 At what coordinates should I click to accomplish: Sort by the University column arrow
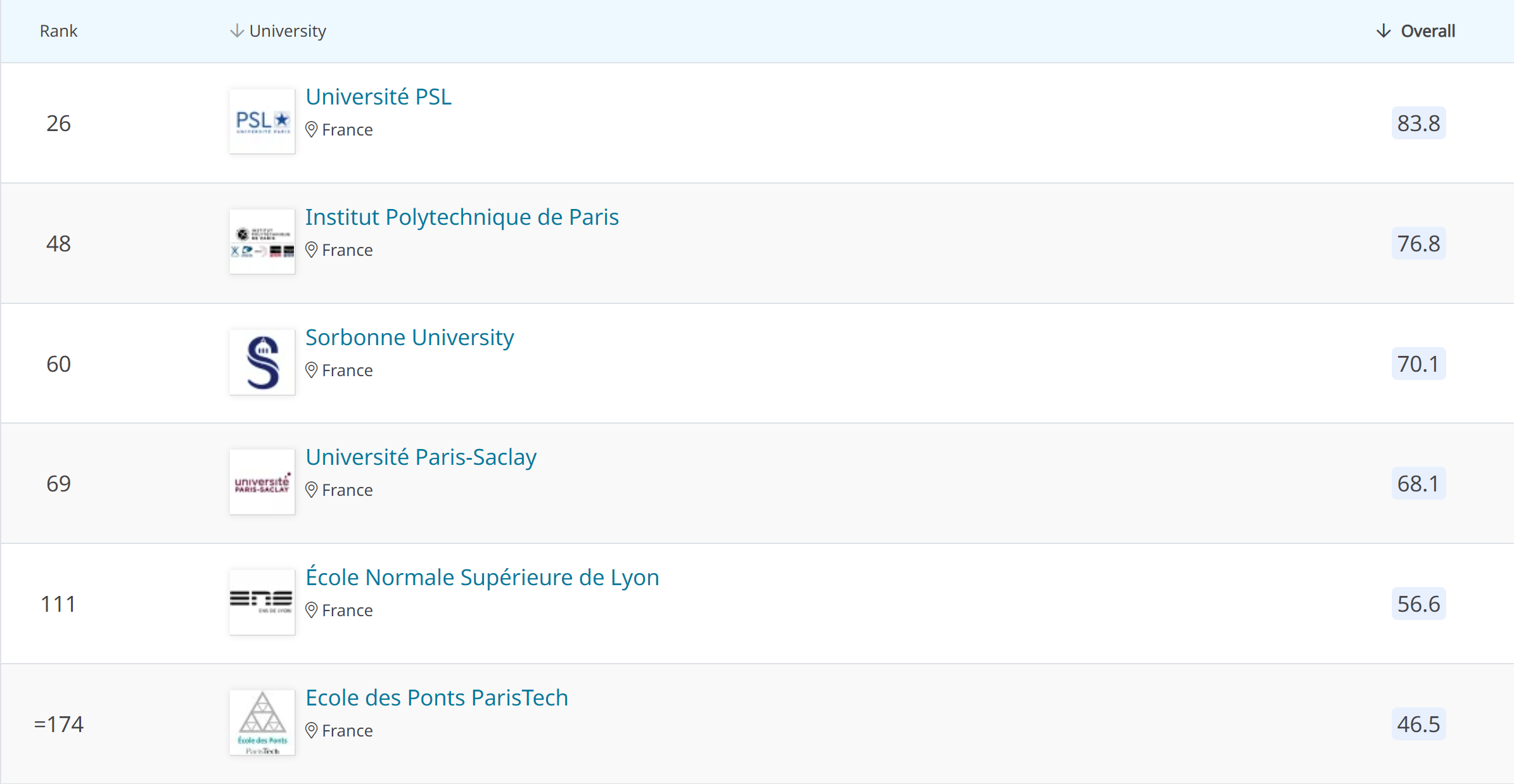[x=237, y=30]
